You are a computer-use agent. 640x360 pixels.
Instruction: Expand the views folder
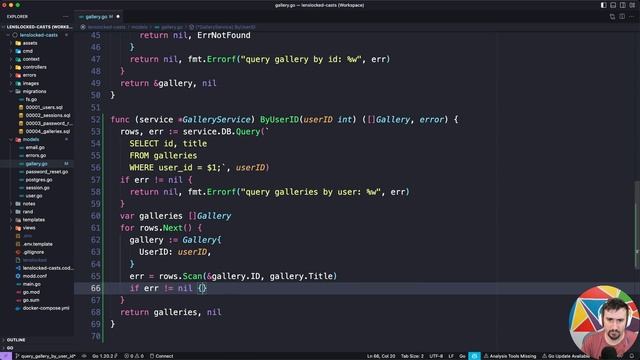click(x=29, y=228)
